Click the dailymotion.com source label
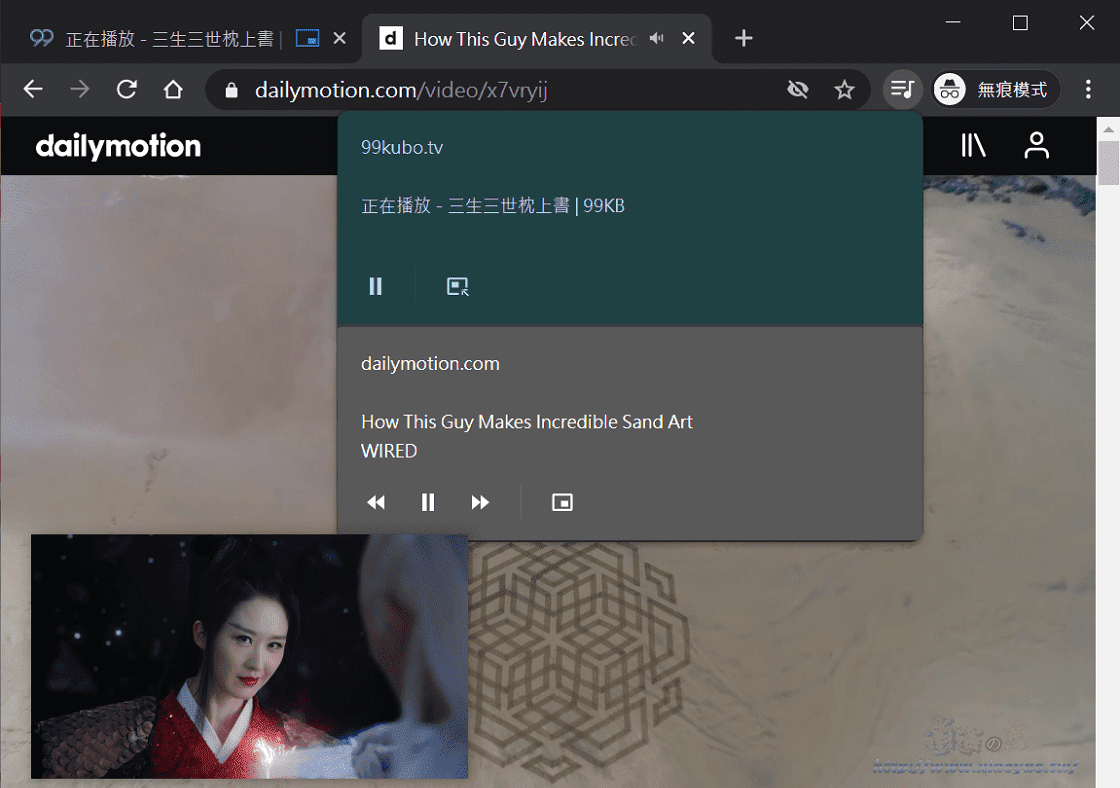 [430, 364]
